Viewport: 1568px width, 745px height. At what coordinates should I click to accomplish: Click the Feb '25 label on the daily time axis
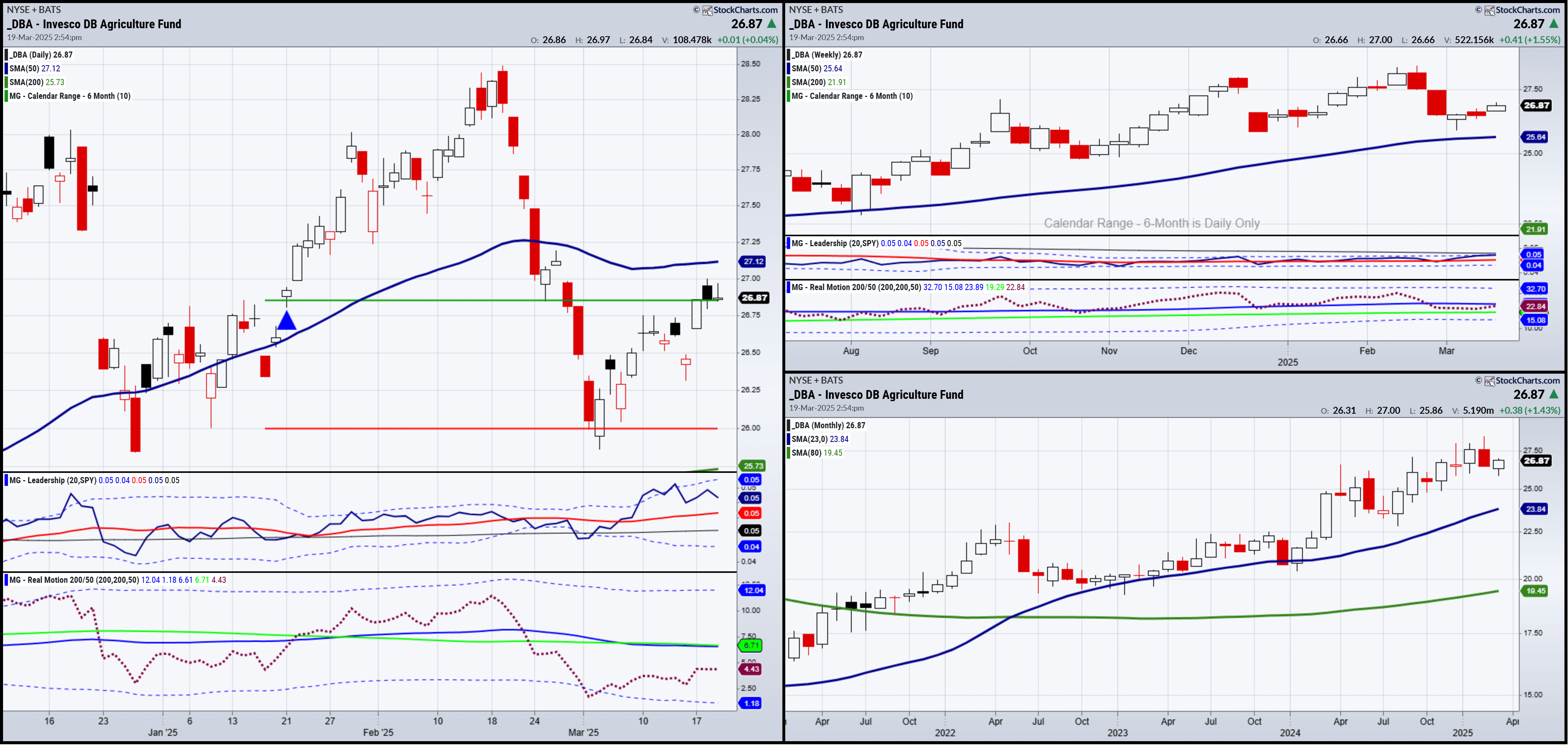coord(378,732)
